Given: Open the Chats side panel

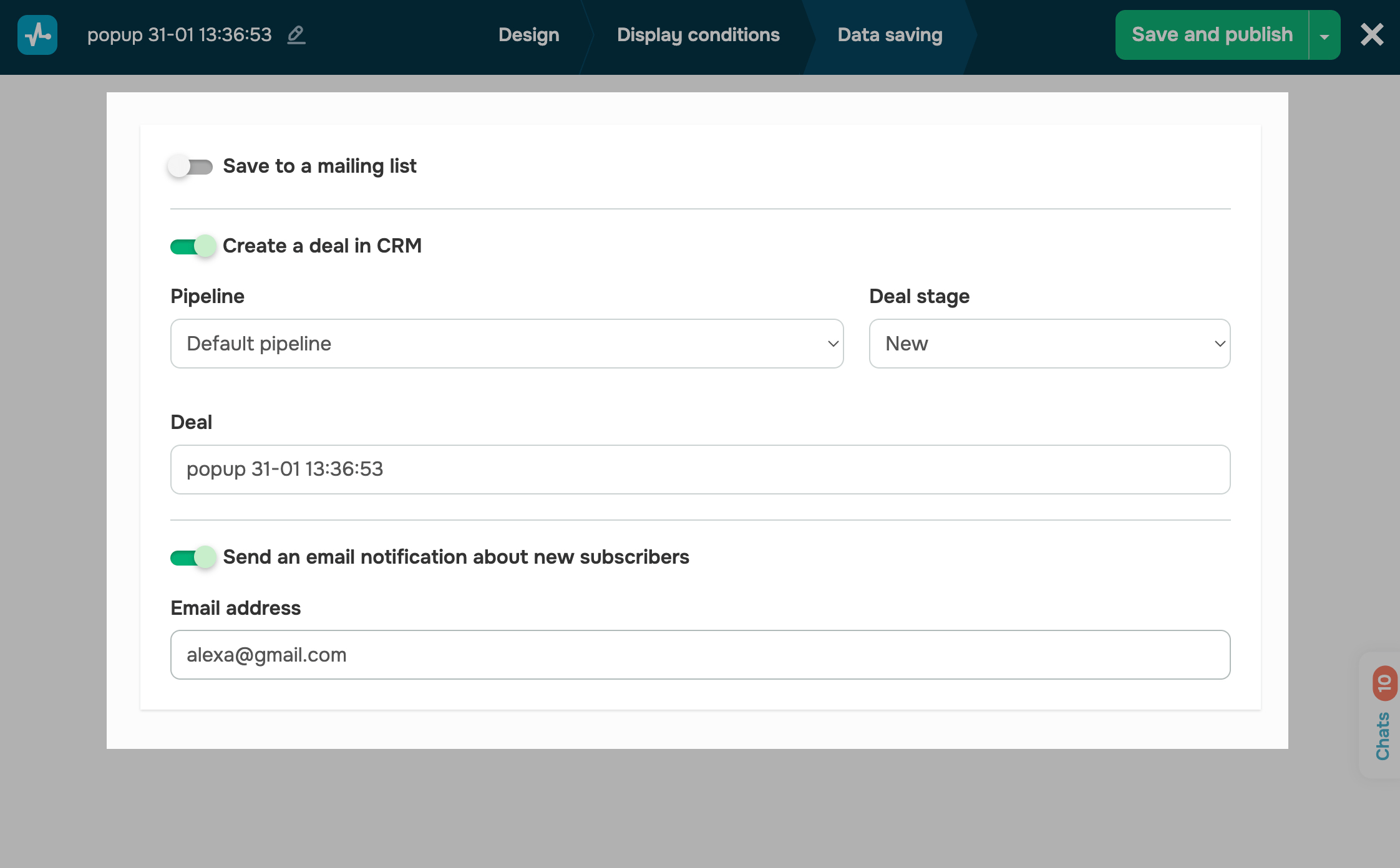Looking at the screenshot, I should [1384, 736].
